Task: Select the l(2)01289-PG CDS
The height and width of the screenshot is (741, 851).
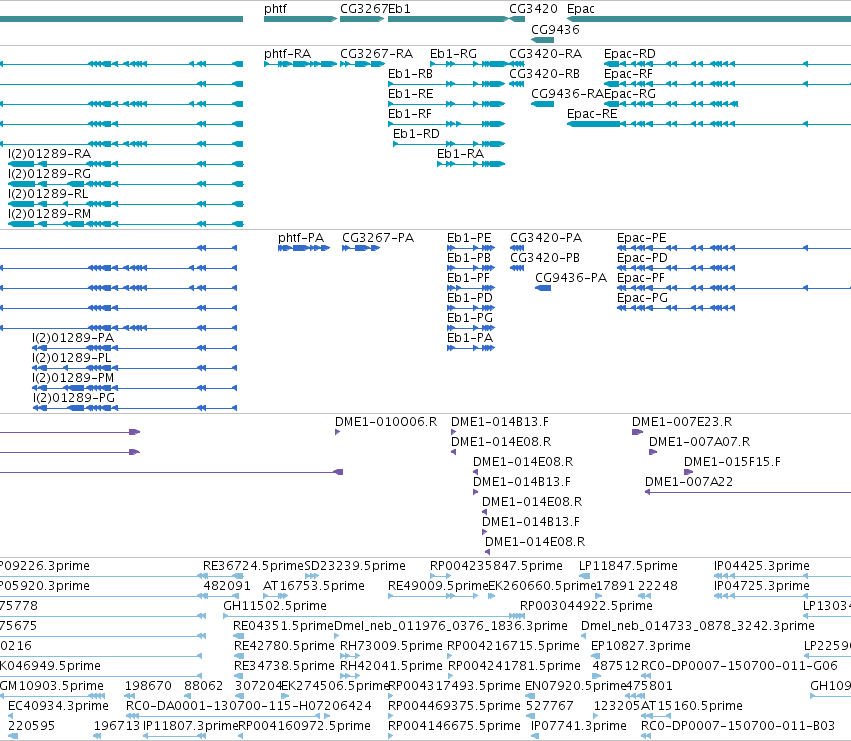Action: pos(135,408)
